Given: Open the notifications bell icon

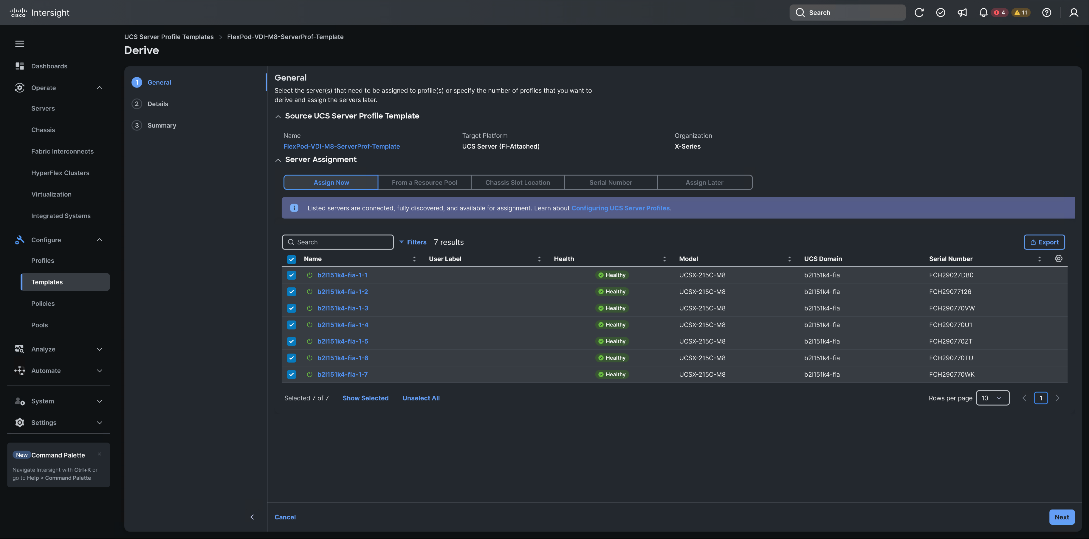Looking at the screenshot, I should point(983,13).
